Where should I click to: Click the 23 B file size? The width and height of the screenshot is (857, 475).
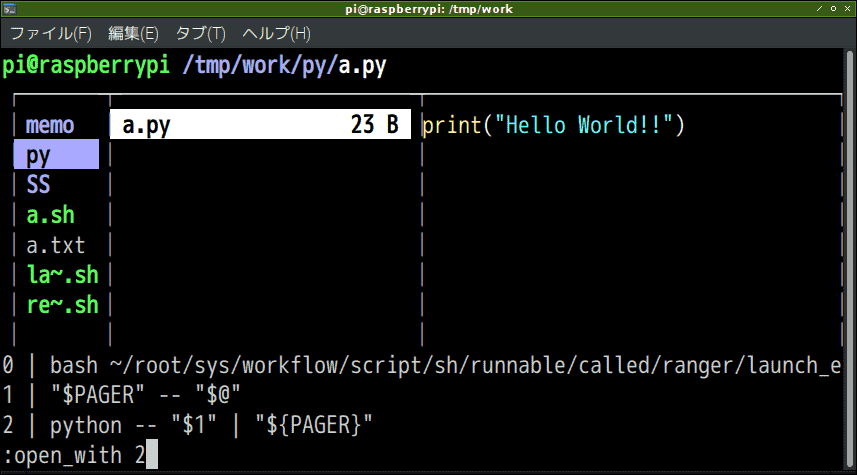(375, 125)
